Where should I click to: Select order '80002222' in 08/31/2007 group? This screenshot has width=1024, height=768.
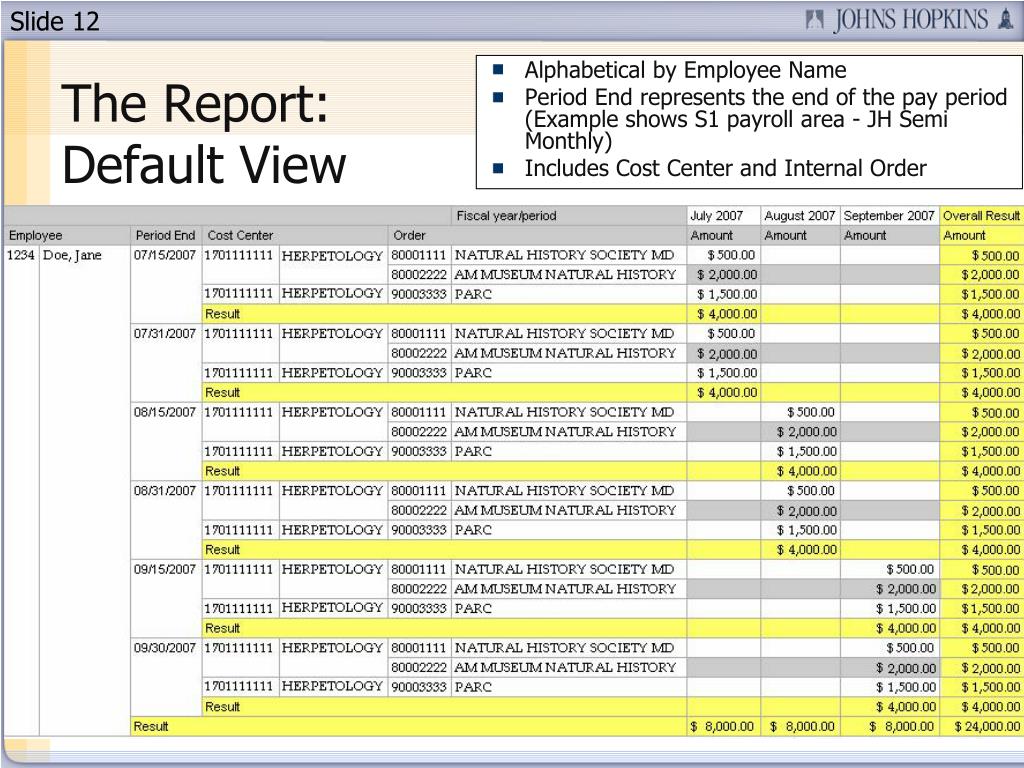pyautogui.click(x=419, y=510)
